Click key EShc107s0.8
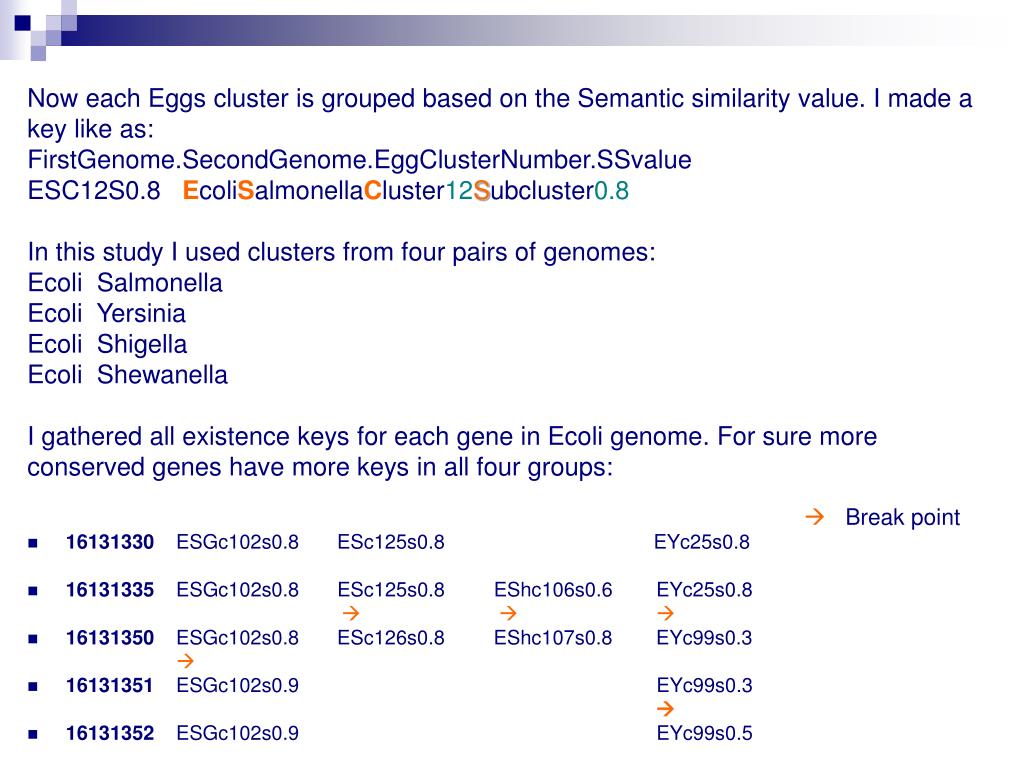 coord(553,637)
